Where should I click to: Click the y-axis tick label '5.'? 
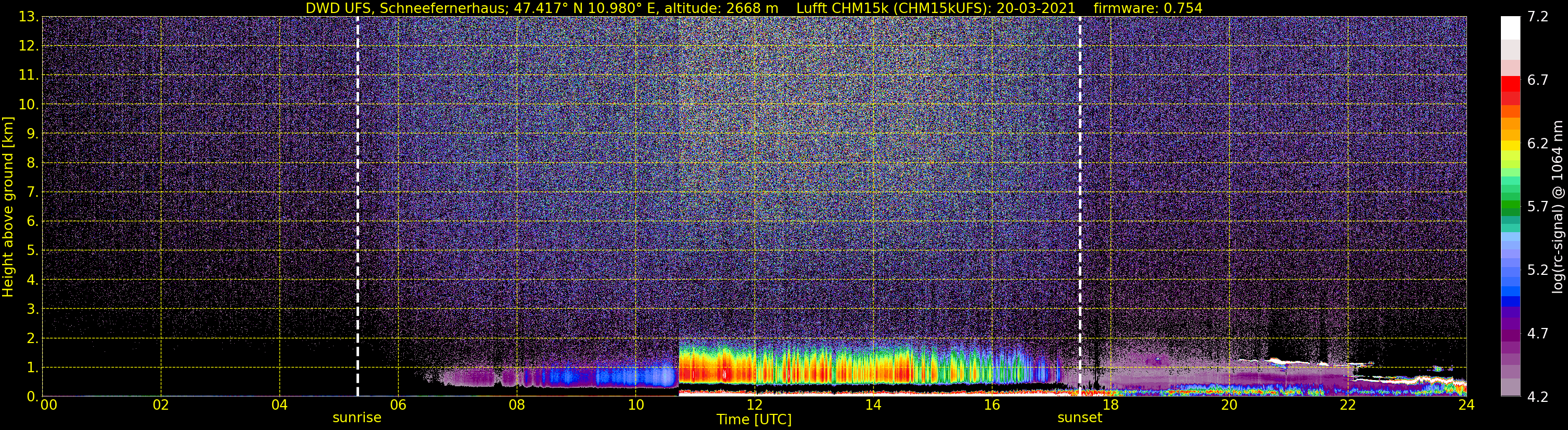(32, 251)
